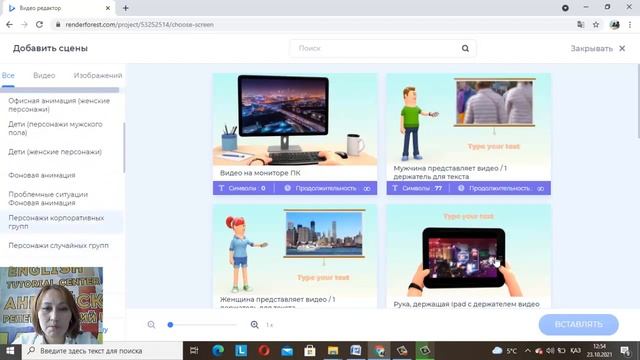Open Microsoft Store from the taskbar
The image size is (640, 360).
[x=310, y=351]
